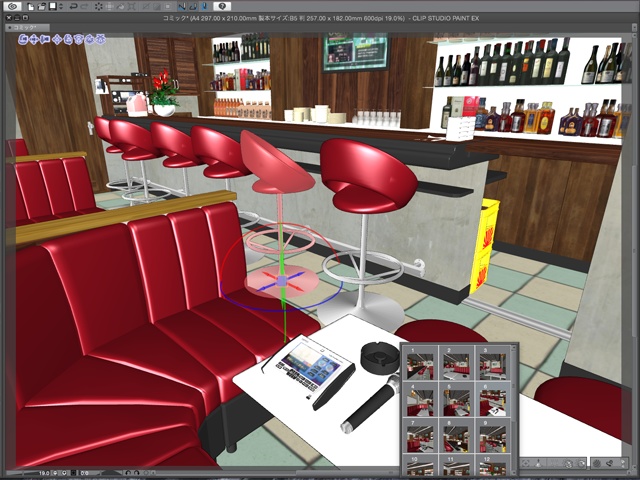Image resolution: width=640 pixels, height=480 pixels.
Task: Select camera pan 3D control icon
Action: [x=34, y=39]
